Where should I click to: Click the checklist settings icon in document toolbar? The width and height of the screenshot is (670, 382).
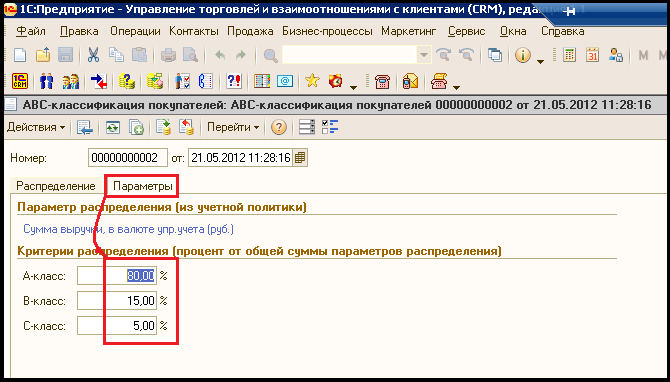(330, 127)
